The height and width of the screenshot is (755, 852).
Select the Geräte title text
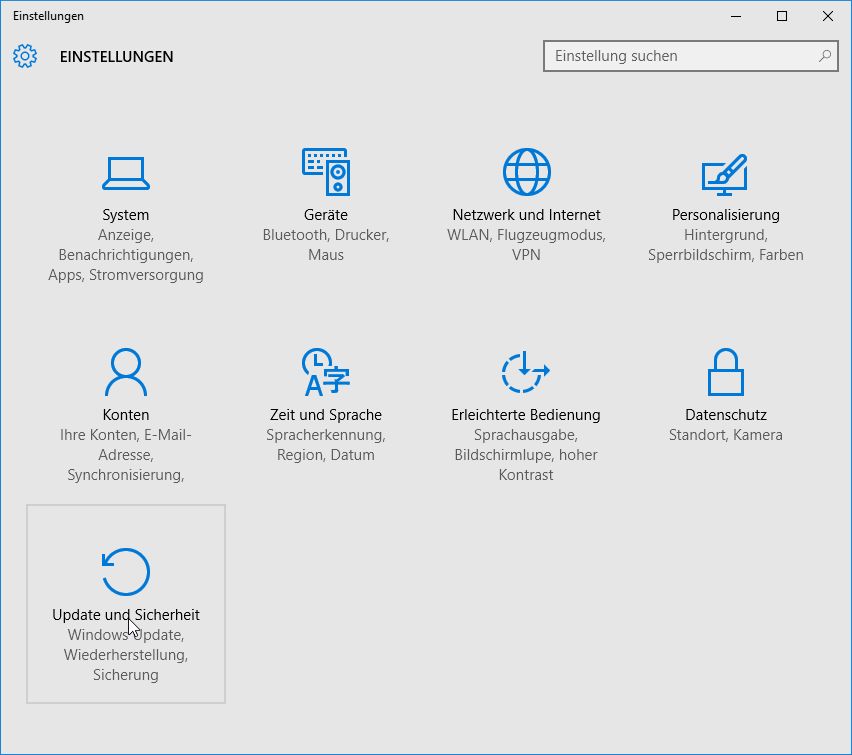pos(326,215)
